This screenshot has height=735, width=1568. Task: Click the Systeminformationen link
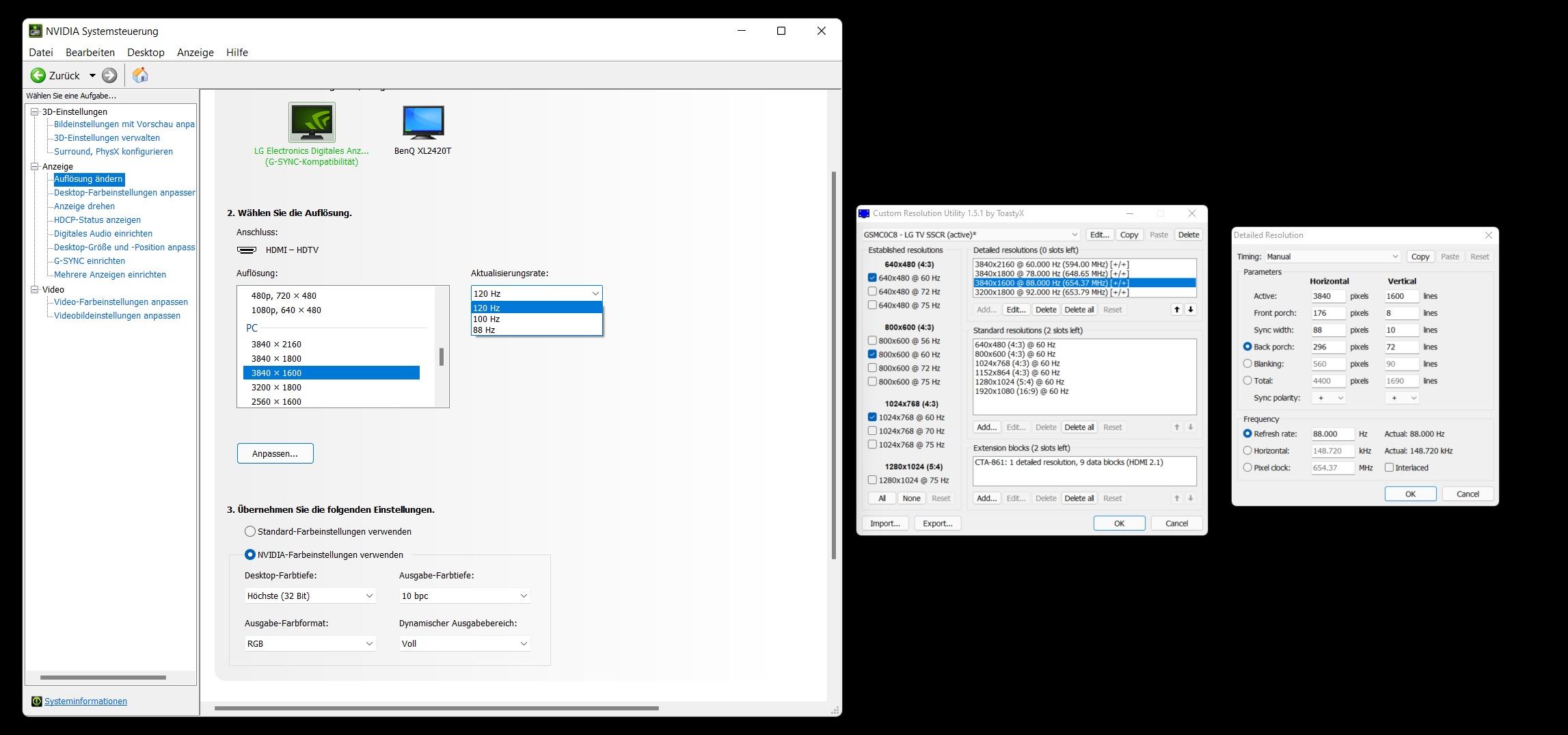(85, 701)
